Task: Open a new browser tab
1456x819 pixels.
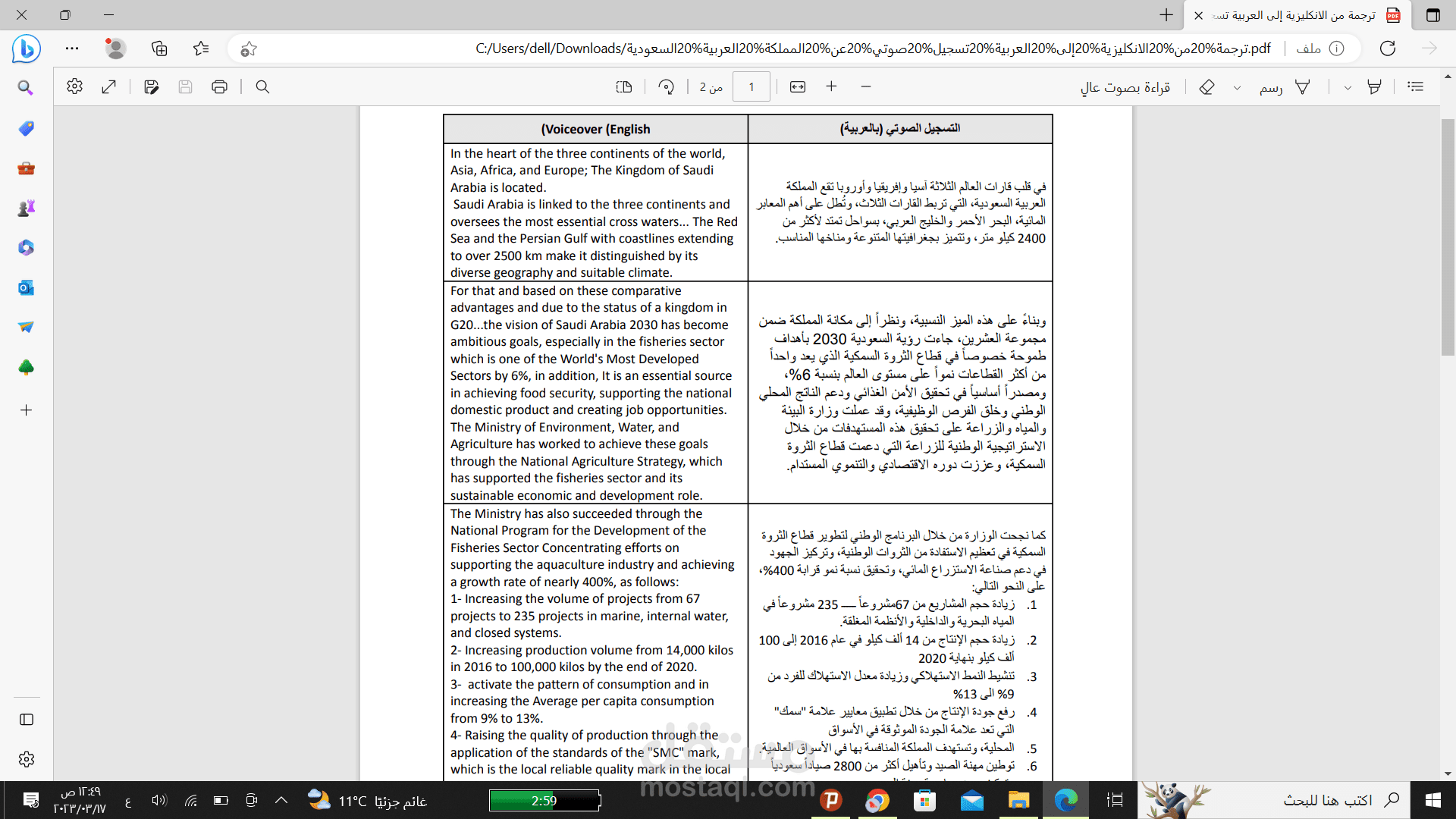Action: pos(1166,15)
